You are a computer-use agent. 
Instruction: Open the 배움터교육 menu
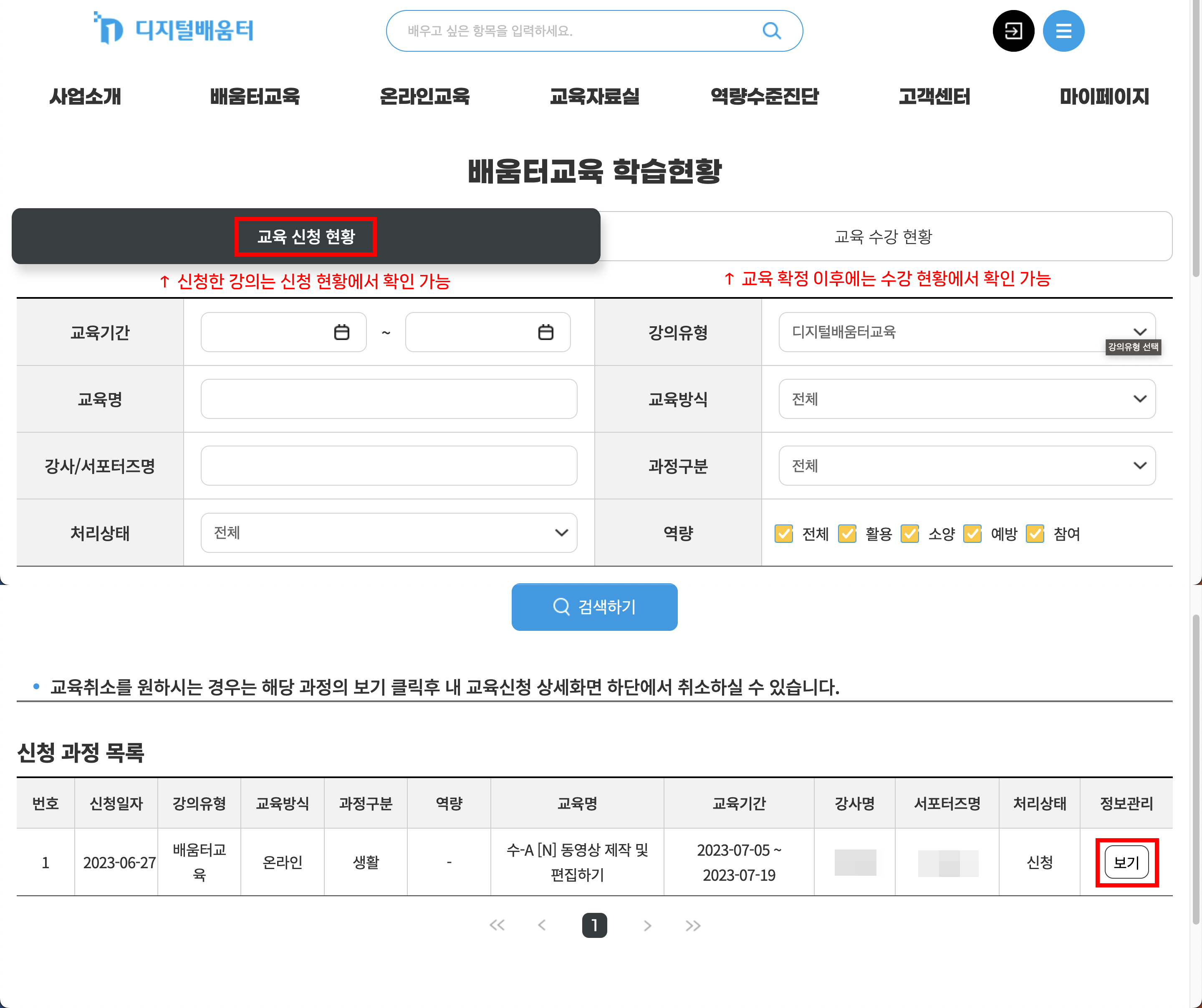pyautogui.click(x=255, y=96)
